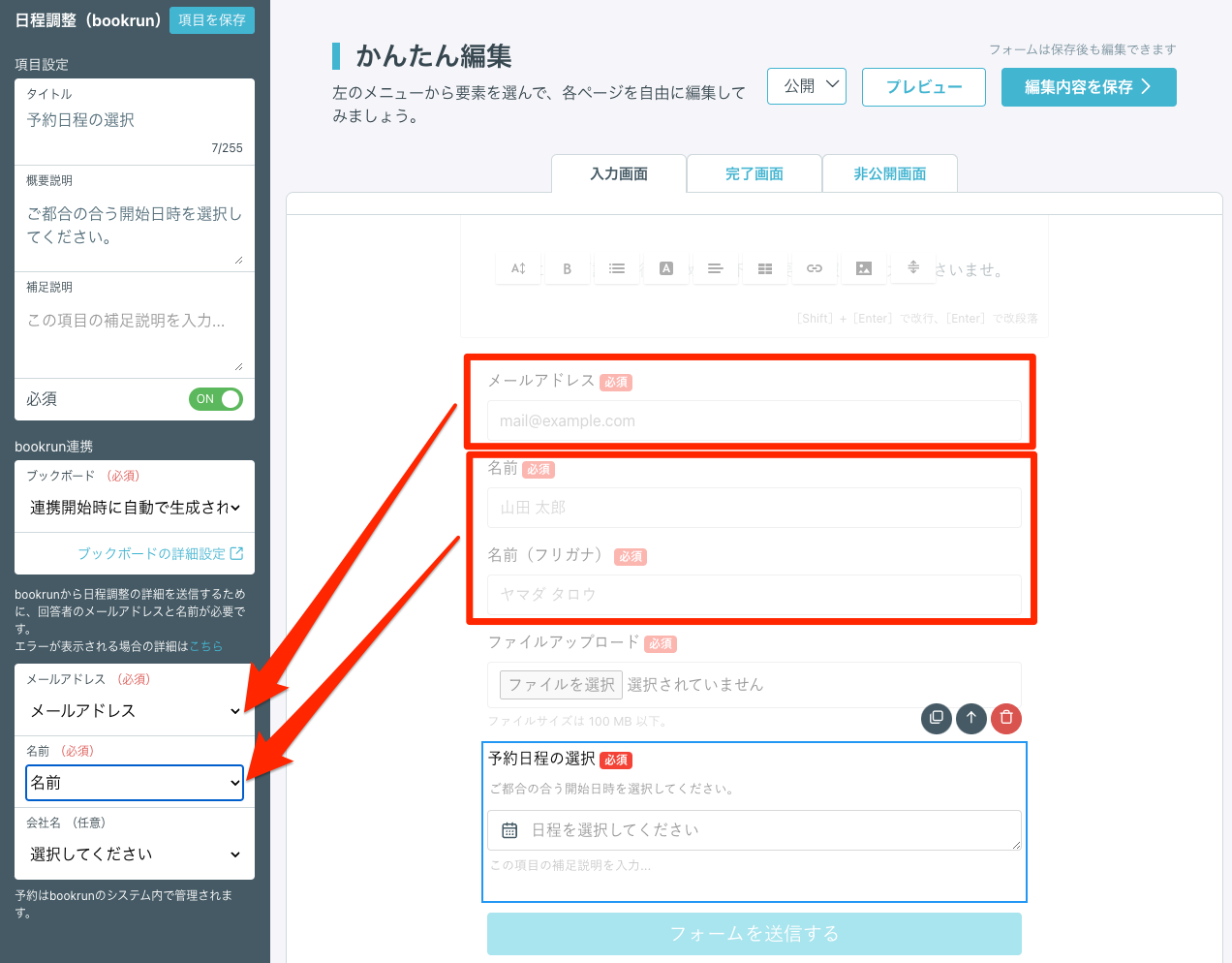Toggle the 必須 ON switch
This screenshot has width=1232, height=963.
click(x=216, y=399)
